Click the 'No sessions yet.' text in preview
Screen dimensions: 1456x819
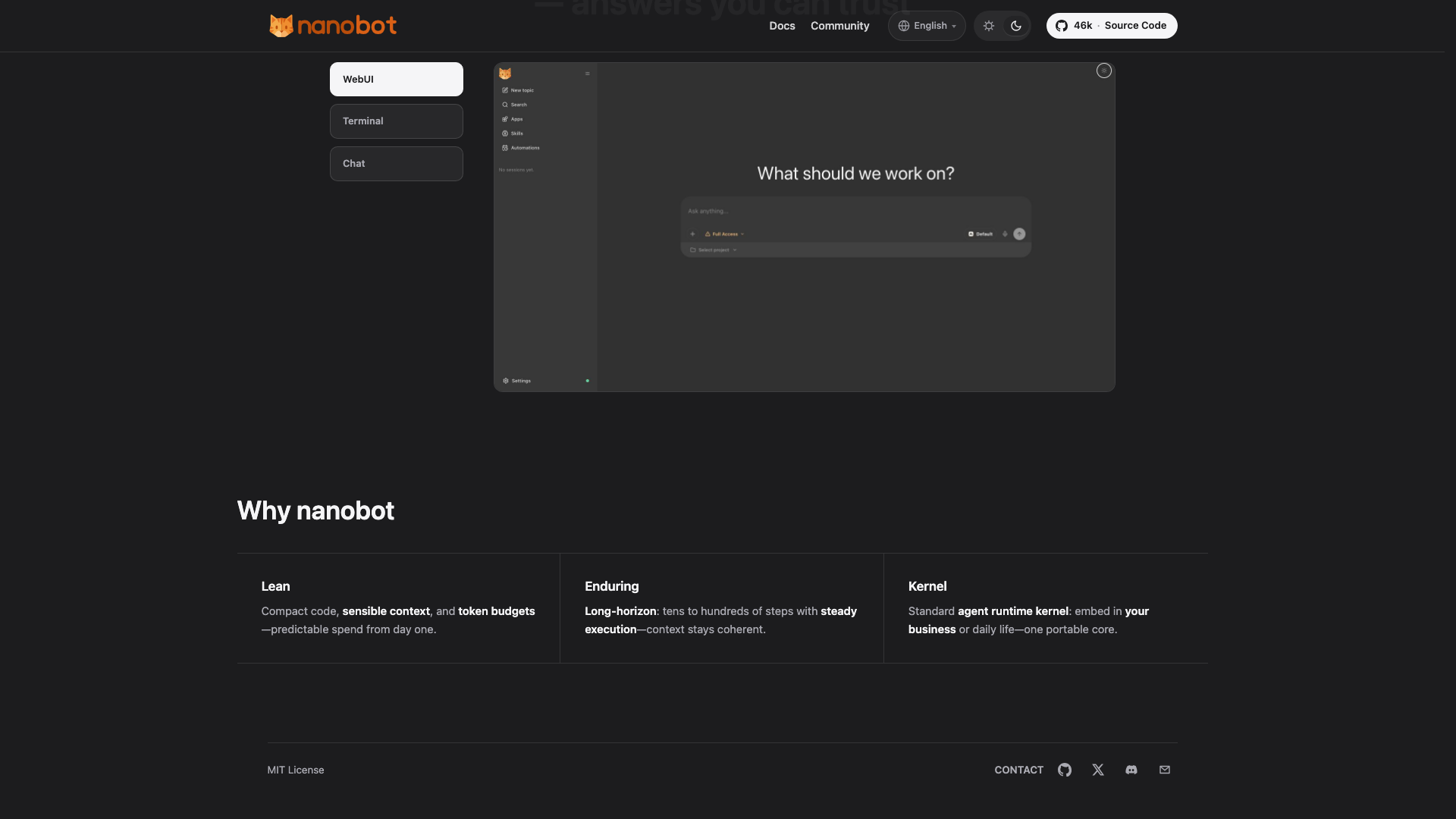516,170
